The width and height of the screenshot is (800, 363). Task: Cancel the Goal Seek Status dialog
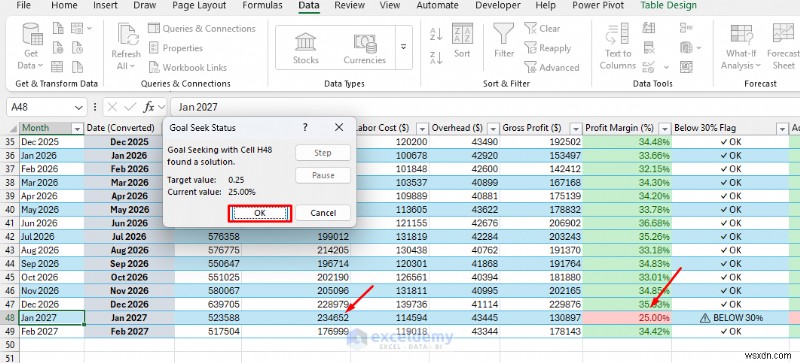[x=323, y=213]
